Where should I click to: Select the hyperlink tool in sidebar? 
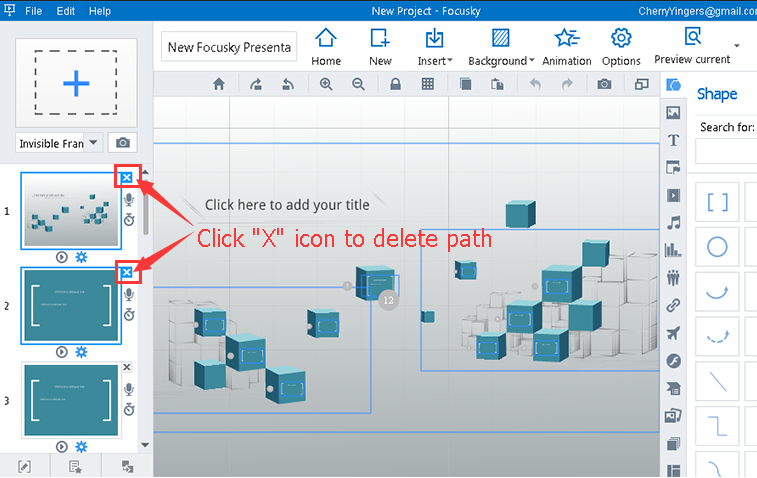click(x=673, y=305)
